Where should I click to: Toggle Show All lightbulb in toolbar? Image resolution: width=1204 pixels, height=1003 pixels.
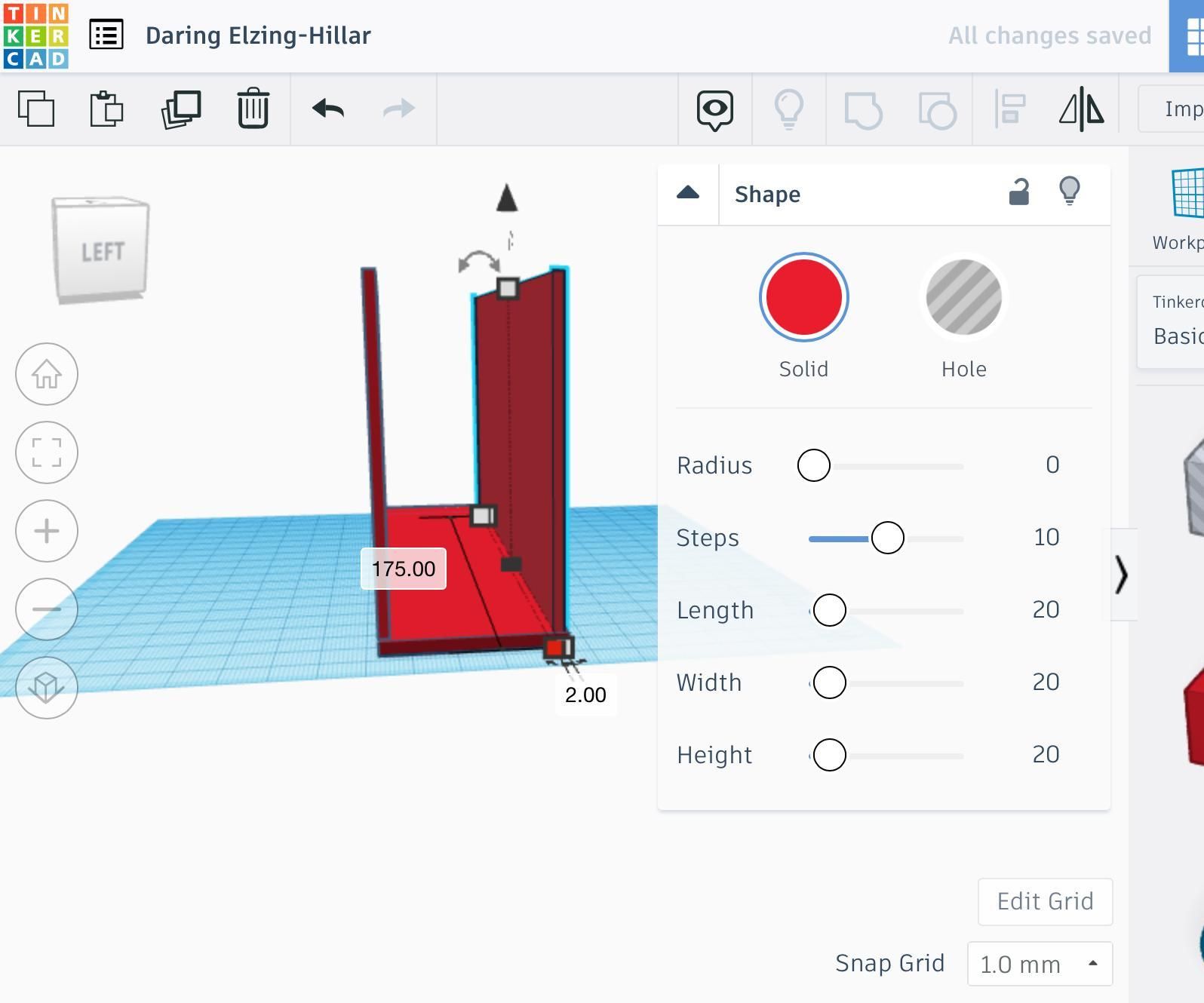[789, 109]
